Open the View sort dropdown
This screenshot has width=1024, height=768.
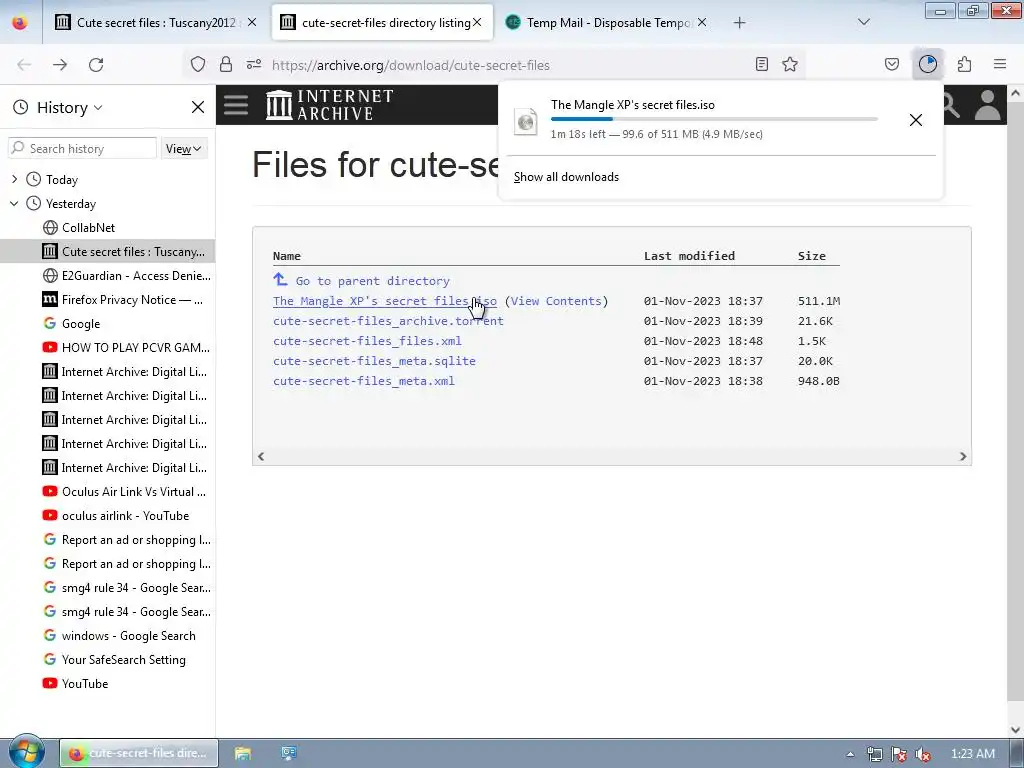(x=184, y=149)
